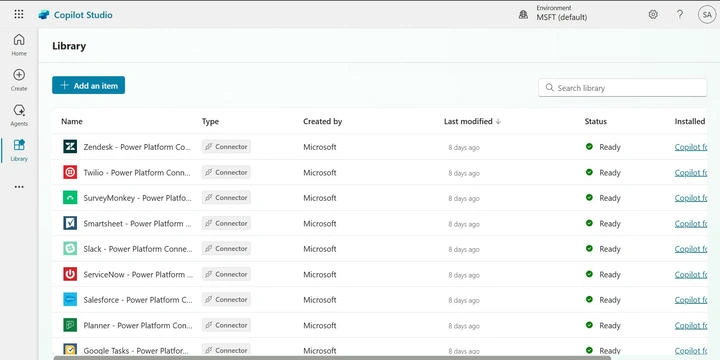This screenshot has height=360, width=720.
Task: Open the SA account avatar
Action: click(707, 15)
